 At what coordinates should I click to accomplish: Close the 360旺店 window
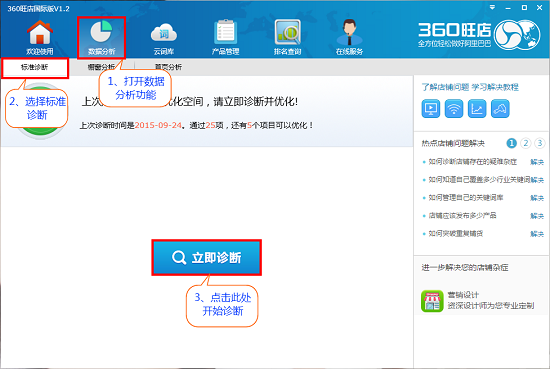(x=539, y=7)
